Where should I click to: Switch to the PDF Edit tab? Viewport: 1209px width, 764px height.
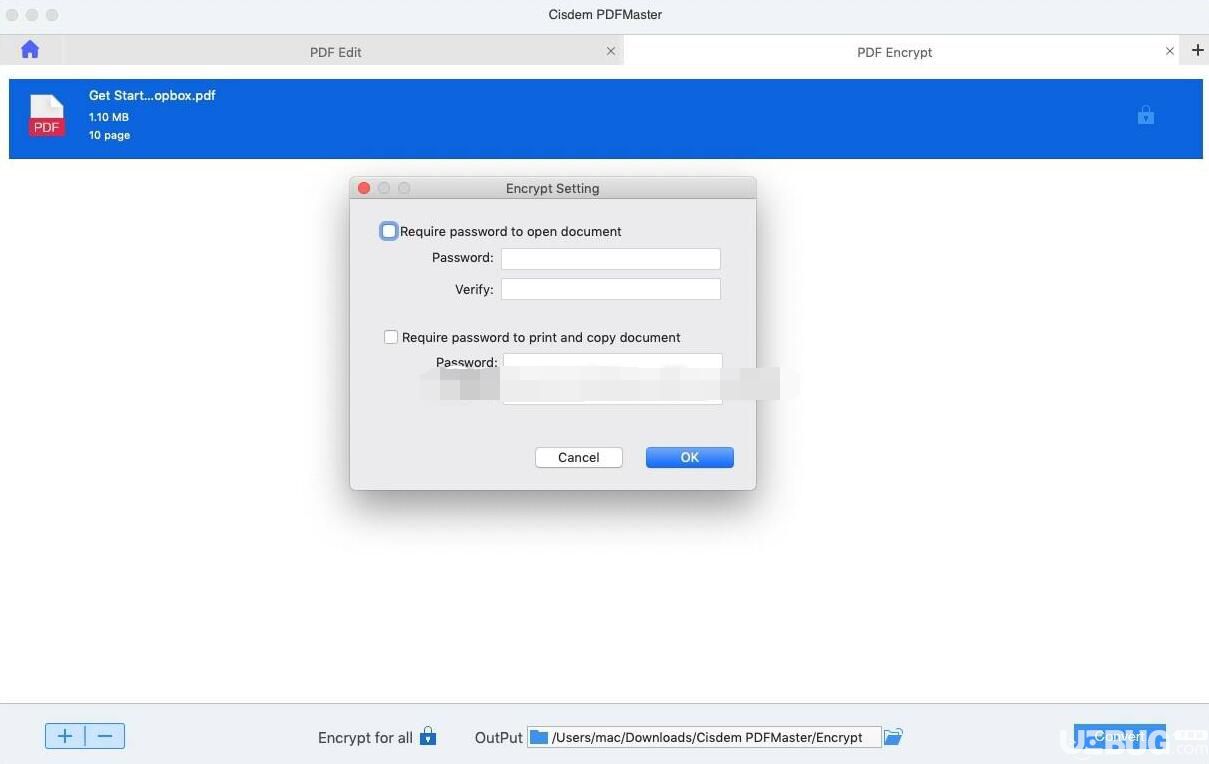336,52
